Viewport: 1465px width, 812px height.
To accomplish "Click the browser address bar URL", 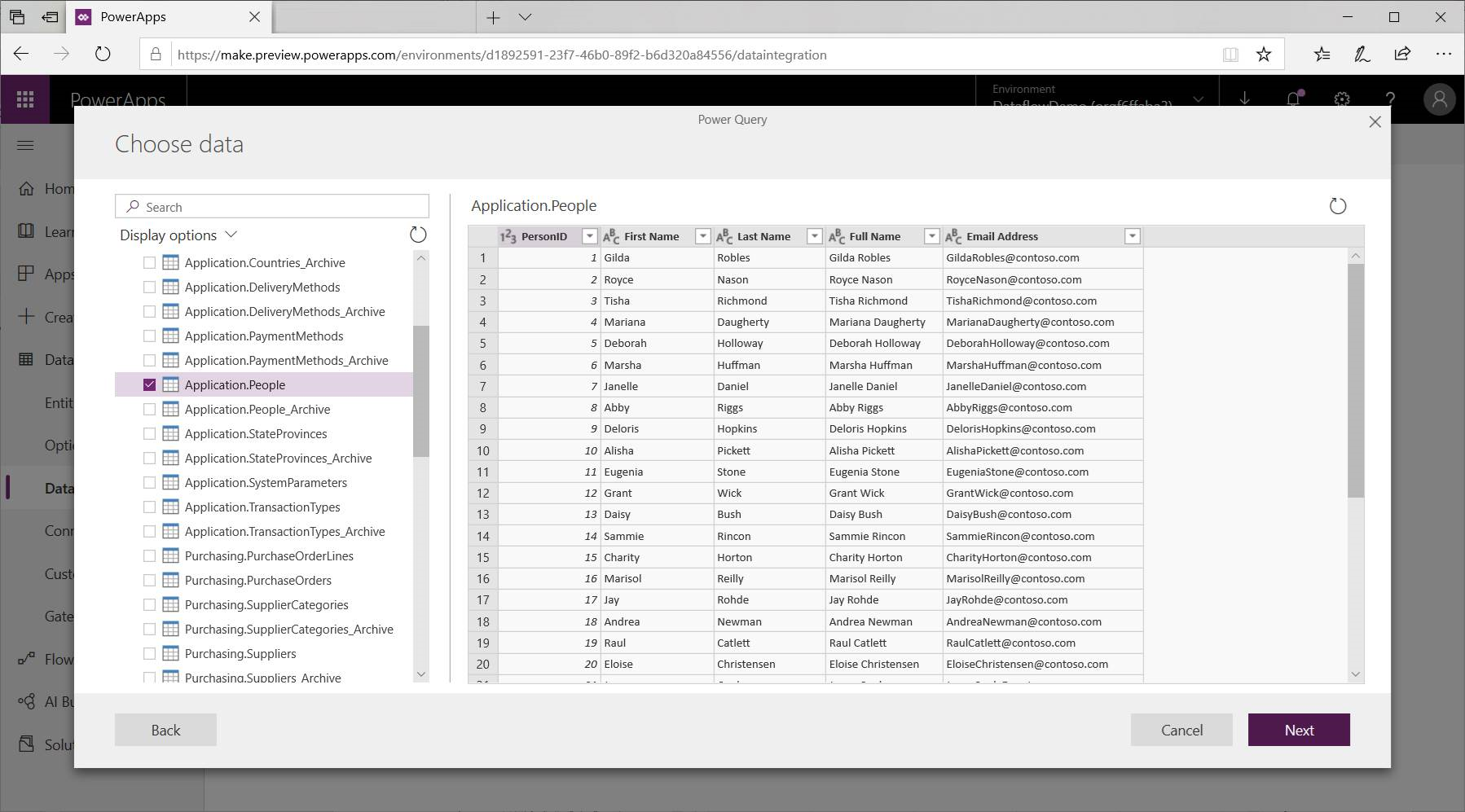I will coord(502,55).
